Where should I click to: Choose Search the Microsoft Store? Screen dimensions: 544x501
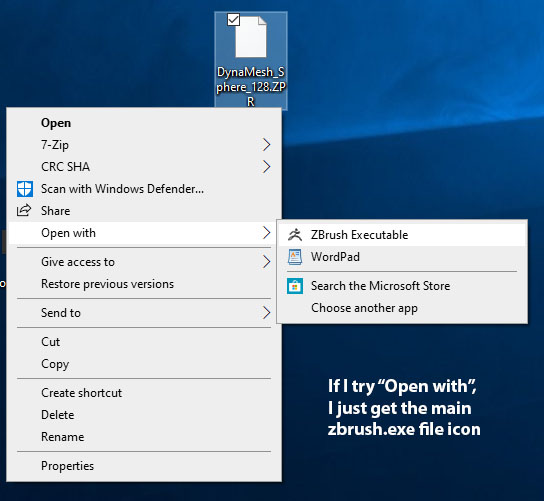pyautogui.click(x=402, y=286)
